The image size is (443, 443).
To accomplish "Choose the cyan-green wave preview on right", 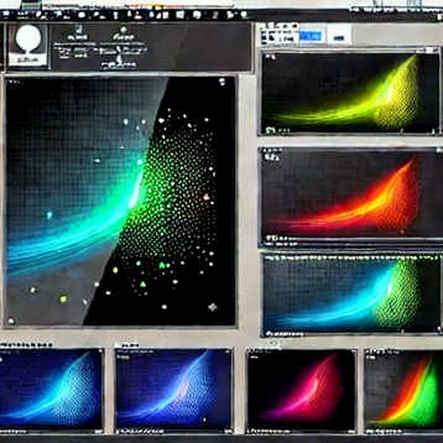I will point(351,294).
